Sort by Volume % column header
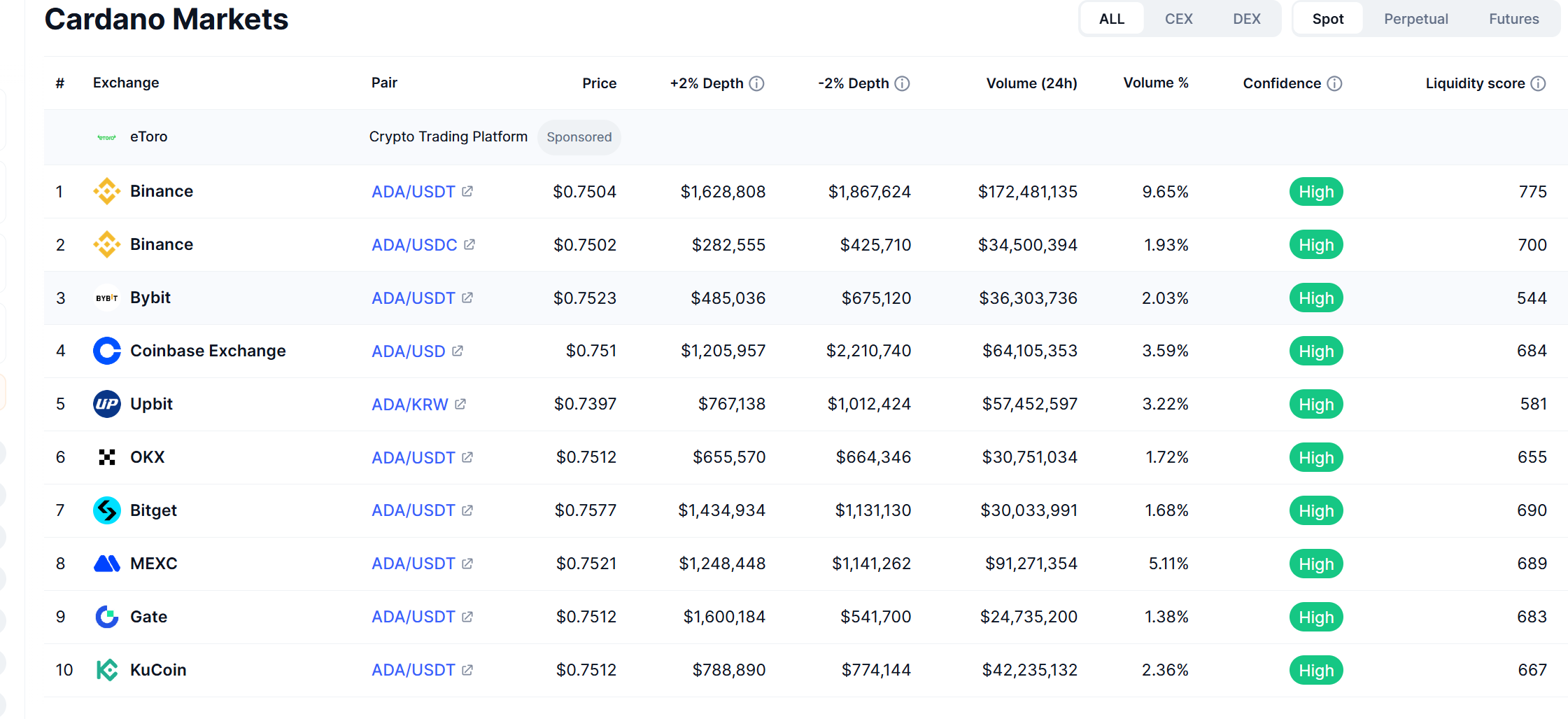Image resolution: width=1568 pixels, height=719 pixels. pos(1156,83)
